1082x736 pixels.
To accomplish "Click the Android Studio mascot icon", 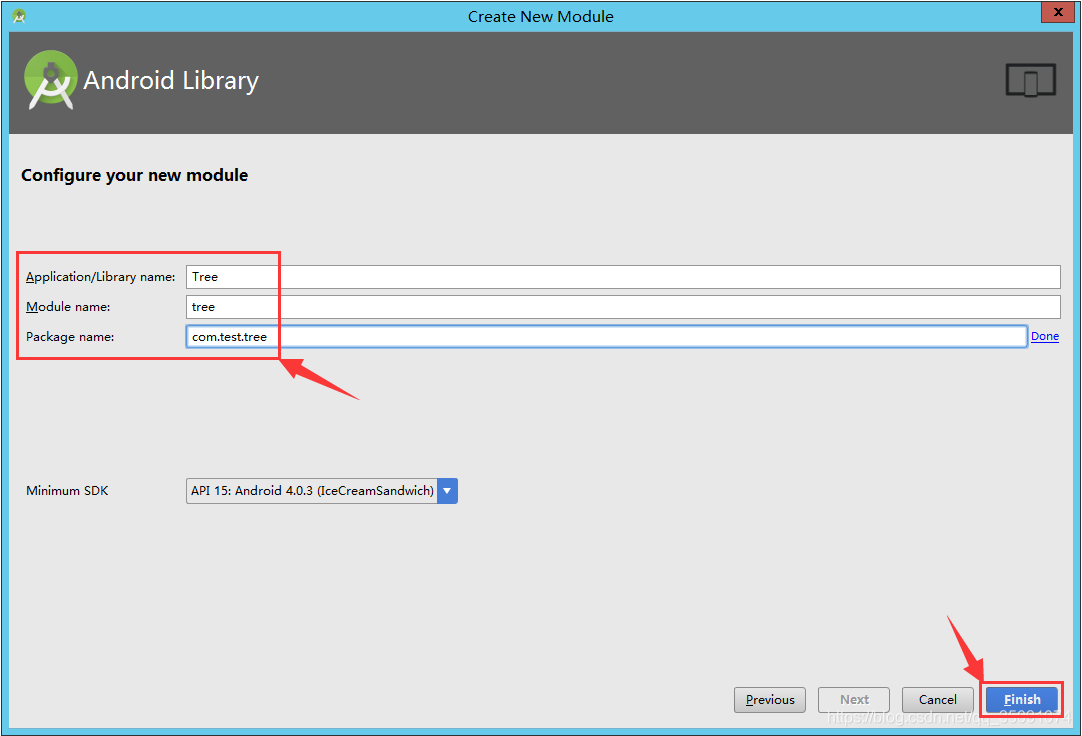I will click(x=50, y=80).
